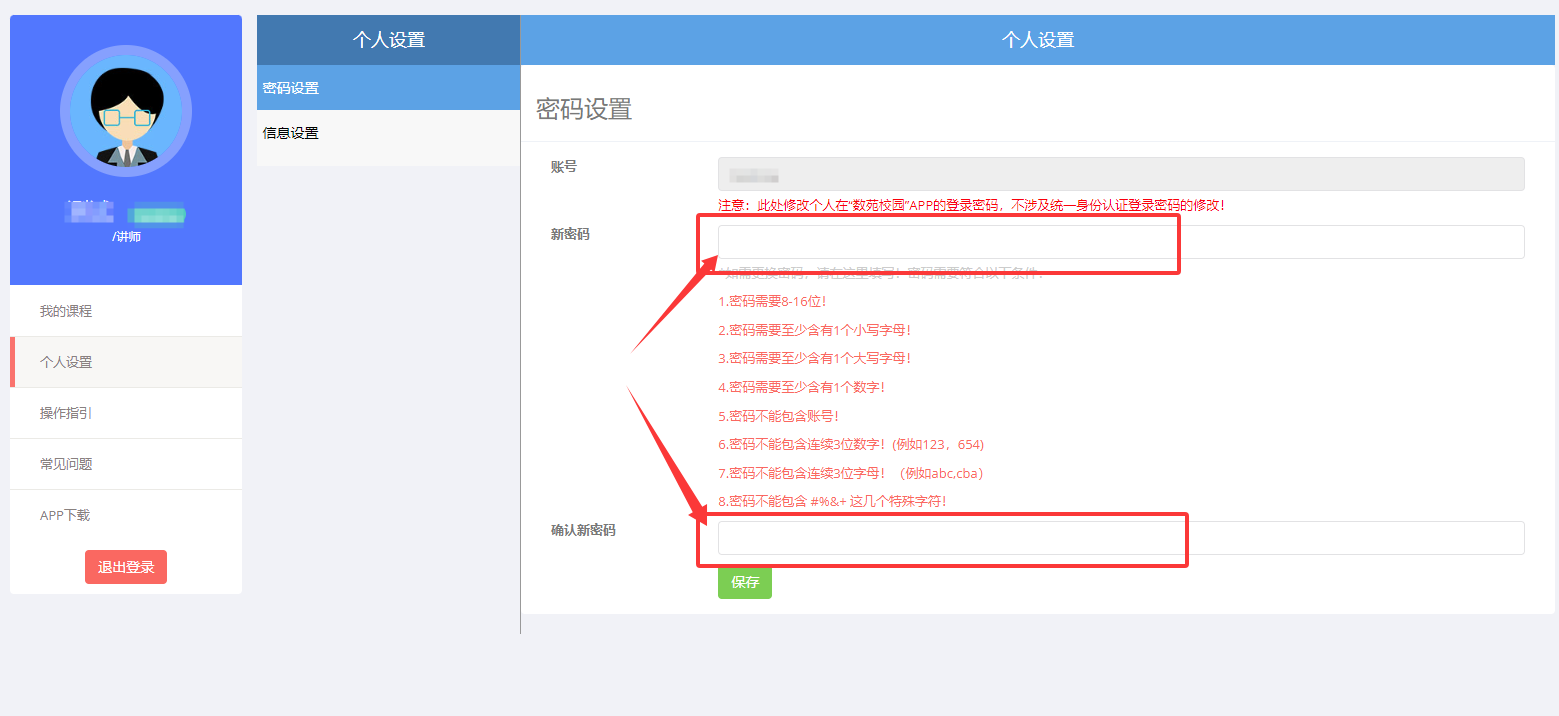
Task: Click the red 注意 warning text
Action: coord(971,205)
